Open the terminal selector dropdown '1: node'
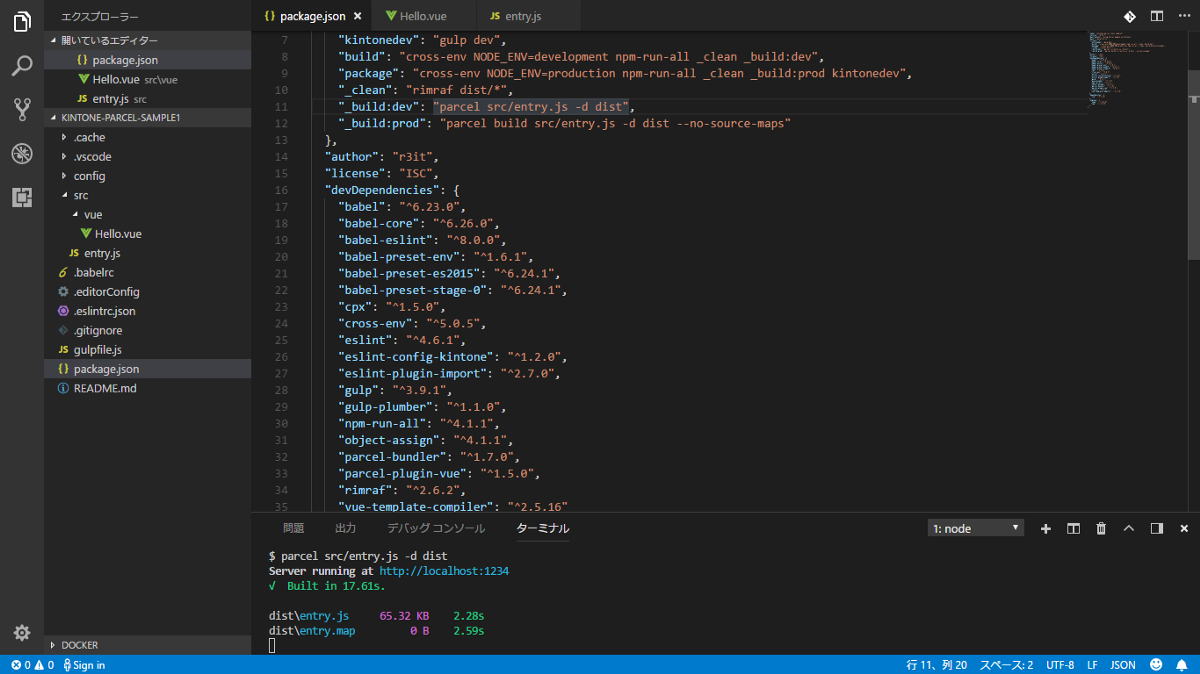Image resolution: width=1200 pixels, height=674 pixels. [975, 528]
